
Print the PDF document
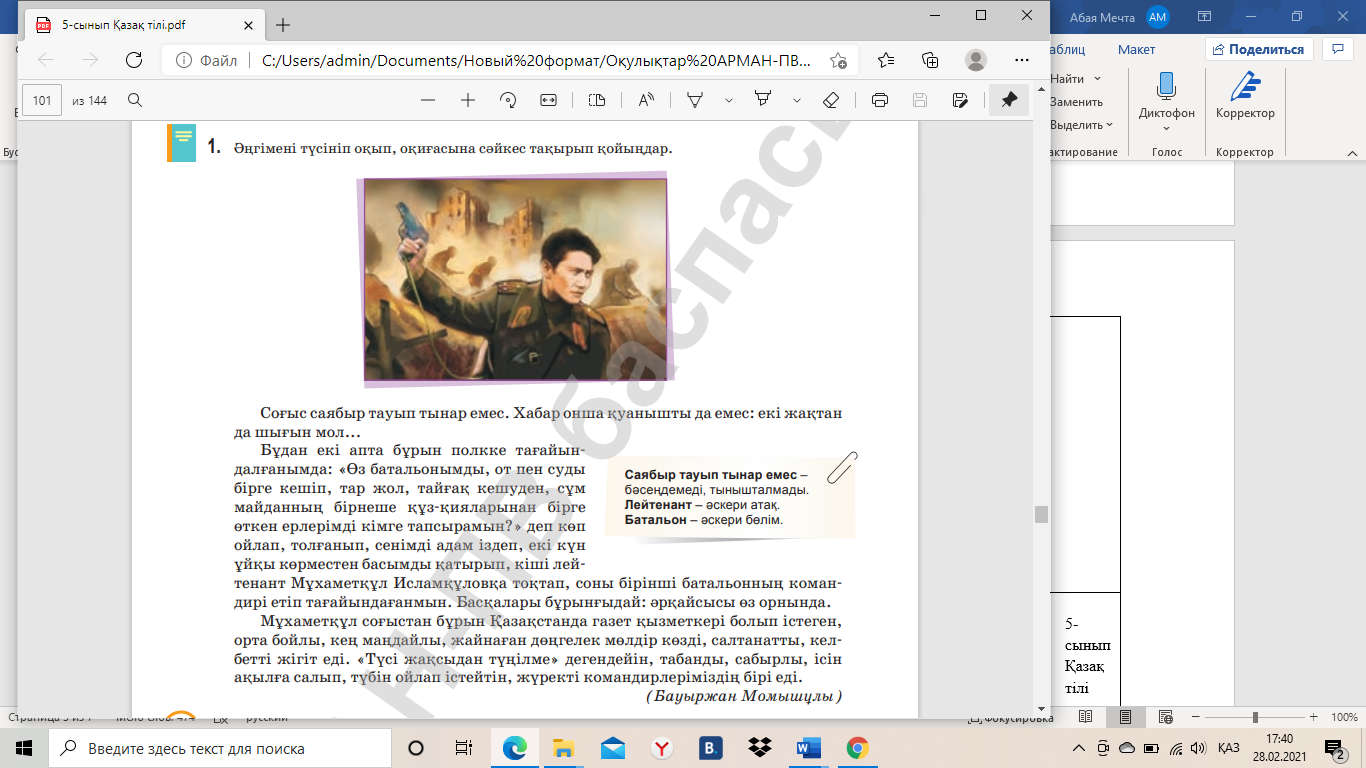(880, 100)
